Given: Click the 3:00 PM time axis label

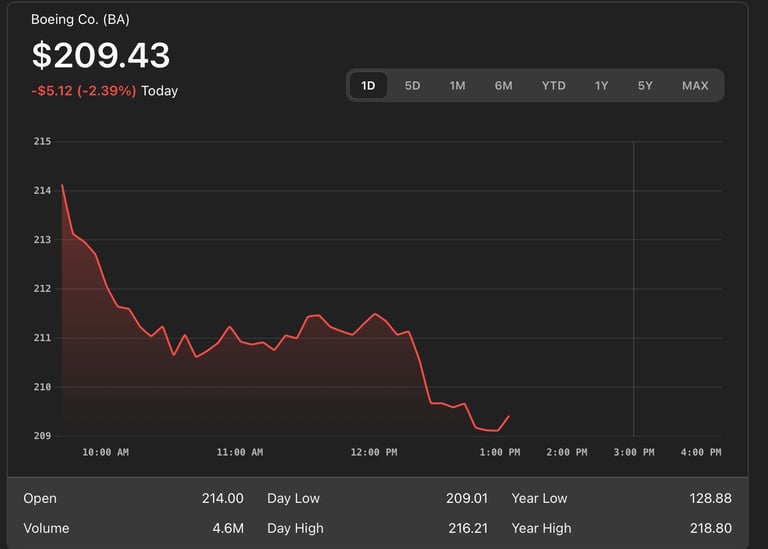Looking at the screenshot, I should (x=634, y=453).
